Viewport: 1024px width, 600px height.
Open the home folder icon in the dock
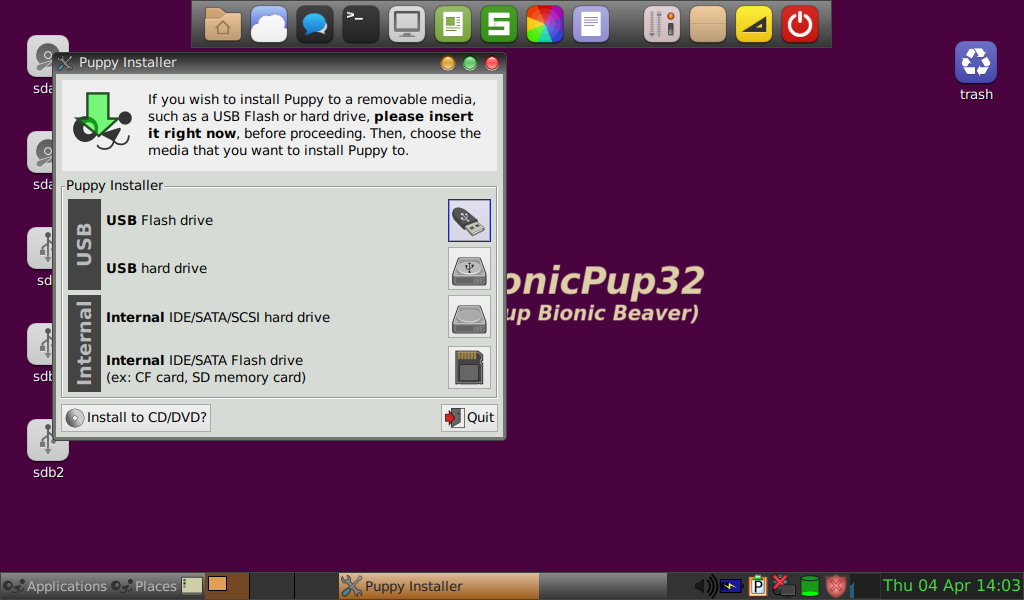(222, 22)
